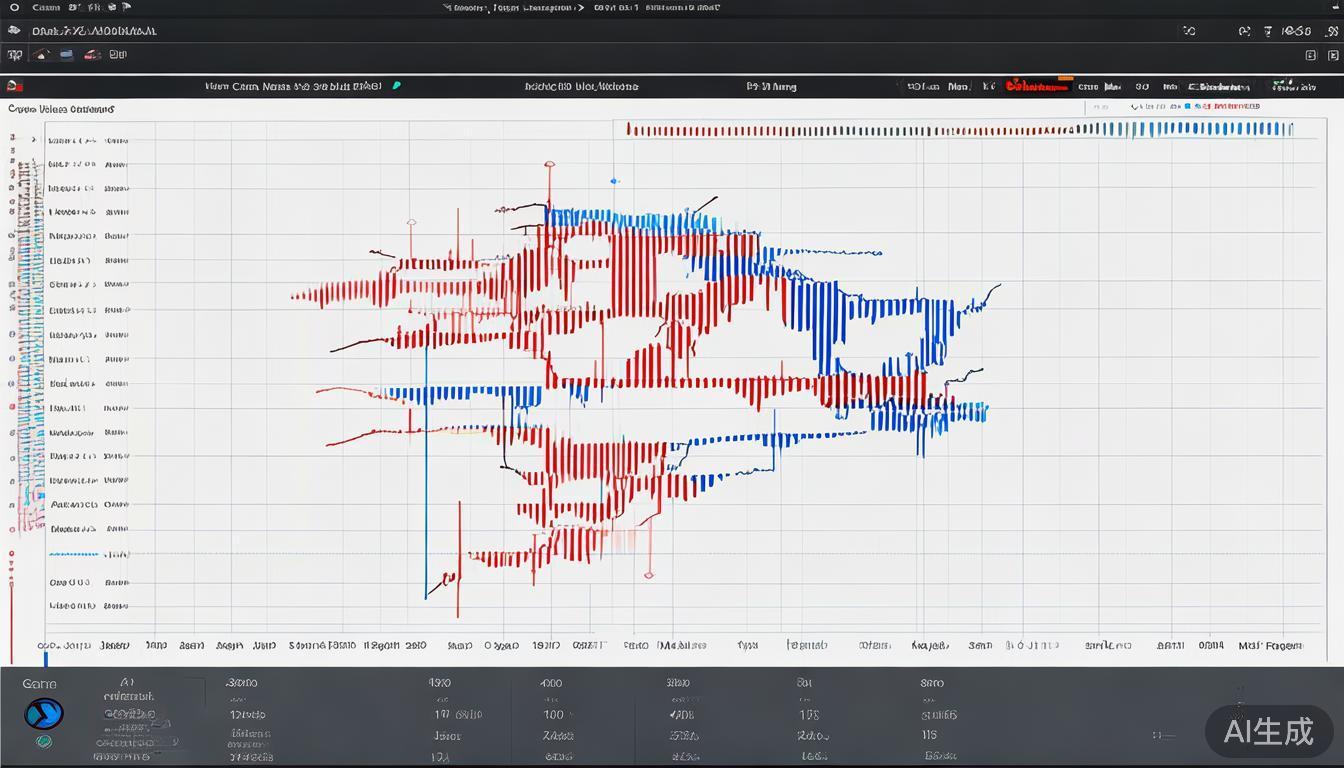
Task: Click the red-blue striped range bar atop chart
Action: coord(958,129)
